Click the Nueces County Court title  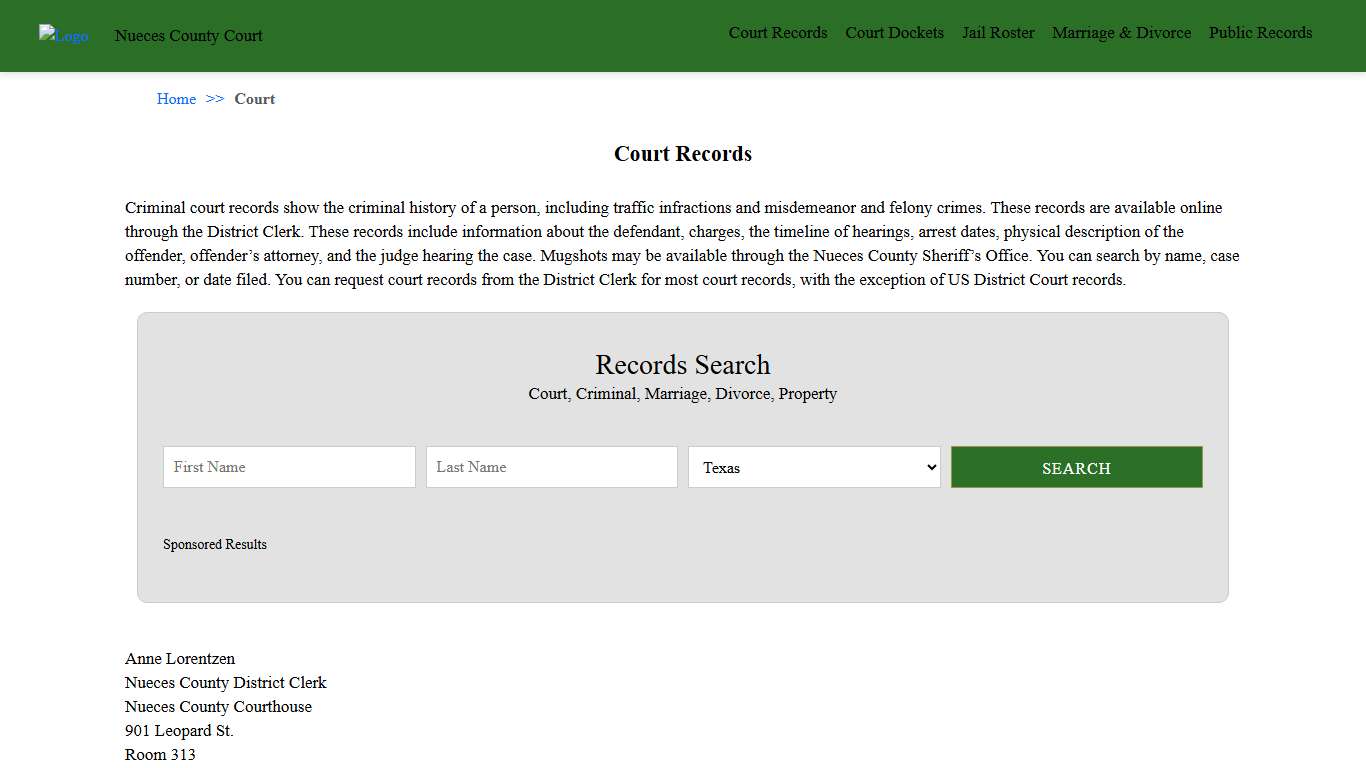[x=188, y=36]
